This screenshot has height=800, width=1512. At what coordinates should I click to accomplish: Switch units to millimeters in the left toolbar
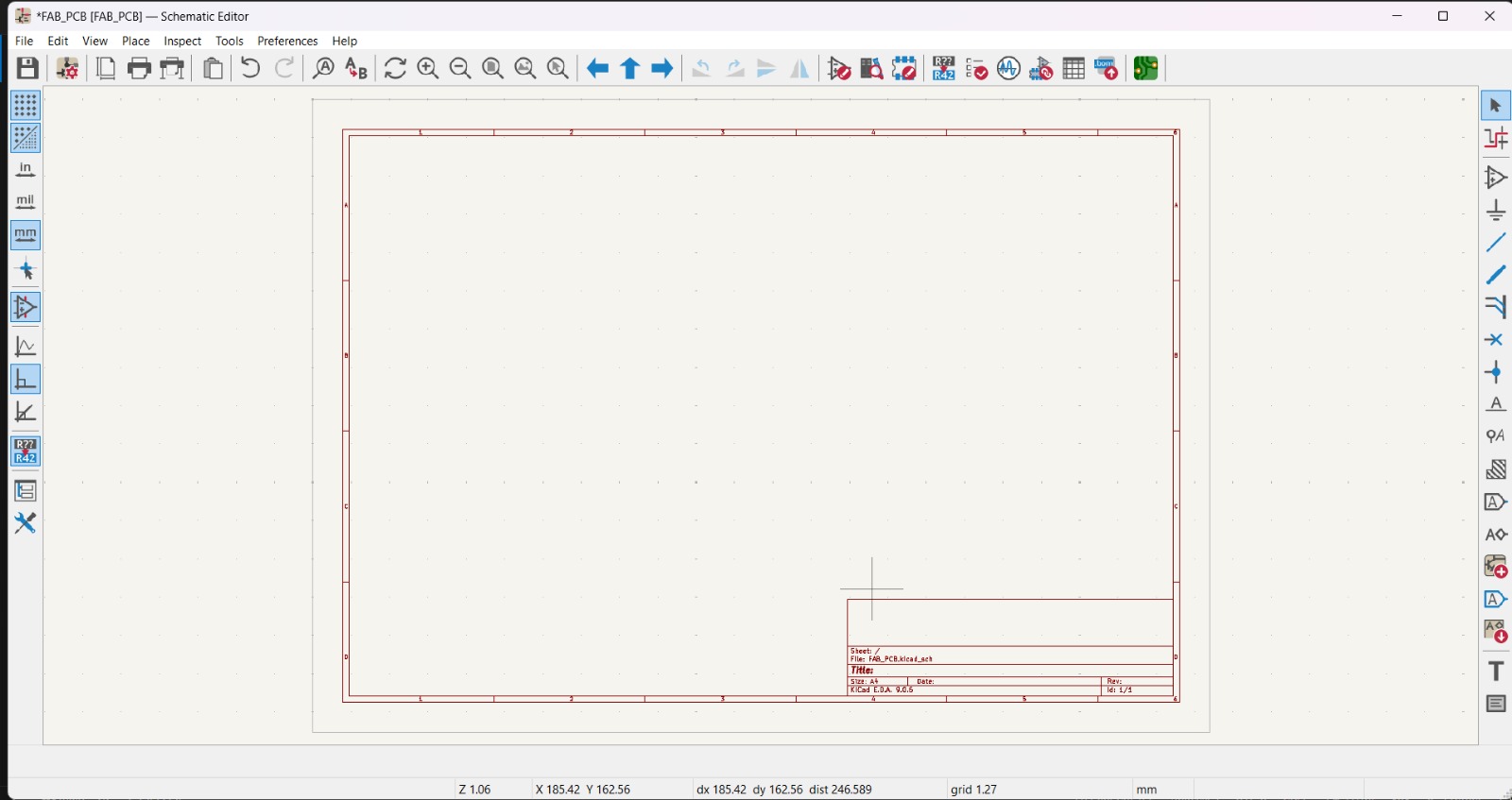[x=26, y=235]
